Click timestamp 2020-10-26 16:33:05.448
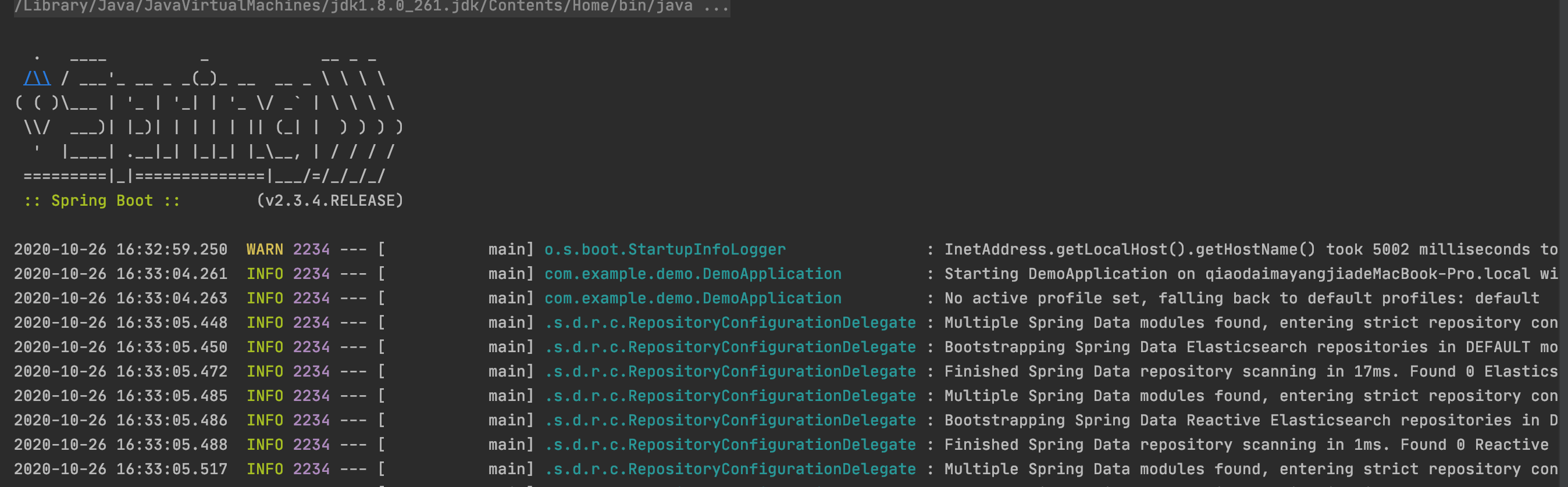The width and height of the screenshot is (1568, 487). coord(120,322)
